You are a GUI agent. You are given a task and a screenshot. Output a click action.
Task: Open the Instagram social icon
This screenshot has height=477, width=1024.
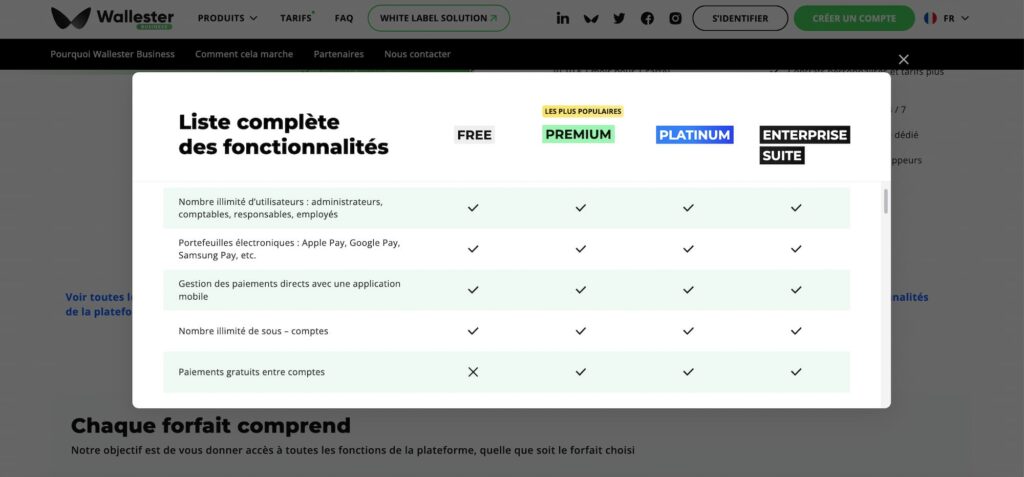click(x=676, y=18)
